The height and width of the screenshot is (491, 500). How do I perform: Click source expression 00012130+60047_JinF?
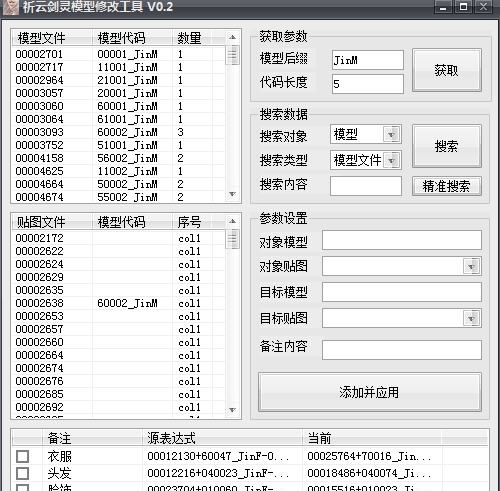218,456
